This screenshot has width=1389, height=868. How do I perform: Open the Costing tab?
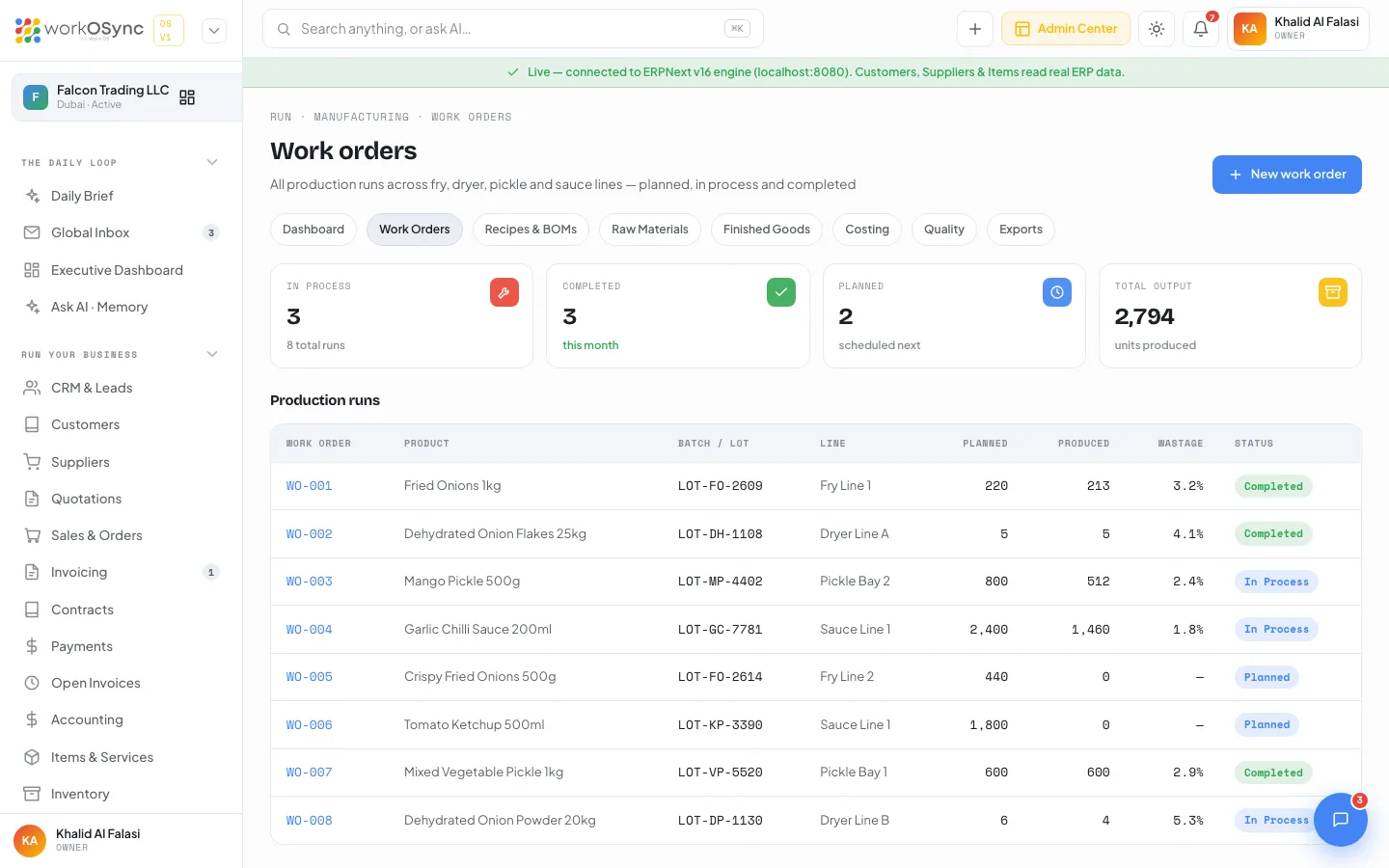[x=867, y=230]
